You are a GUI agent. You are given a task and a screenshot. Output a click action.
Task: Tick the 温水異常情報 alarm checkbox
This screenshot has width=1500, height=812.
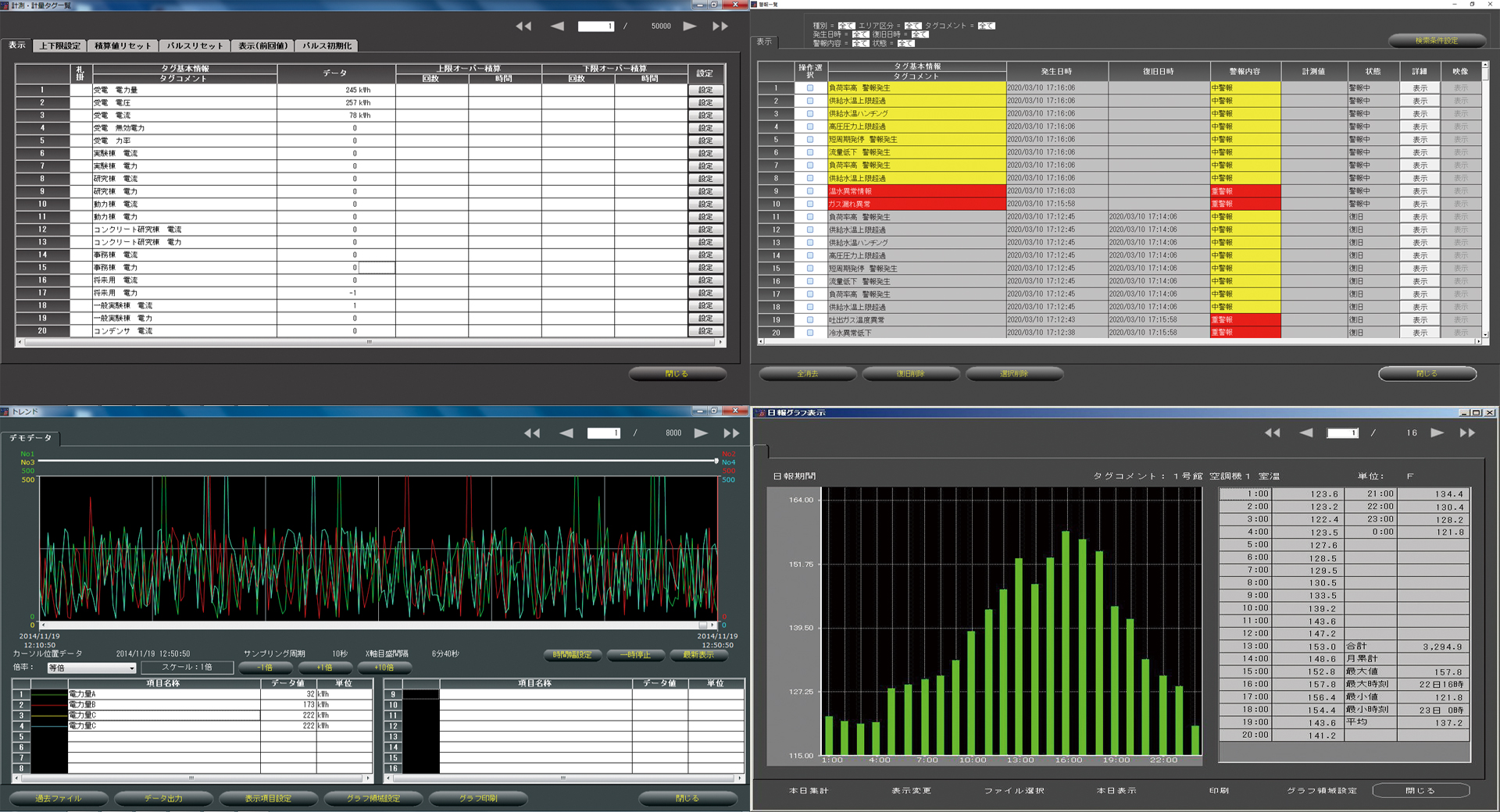pos(810,191)
